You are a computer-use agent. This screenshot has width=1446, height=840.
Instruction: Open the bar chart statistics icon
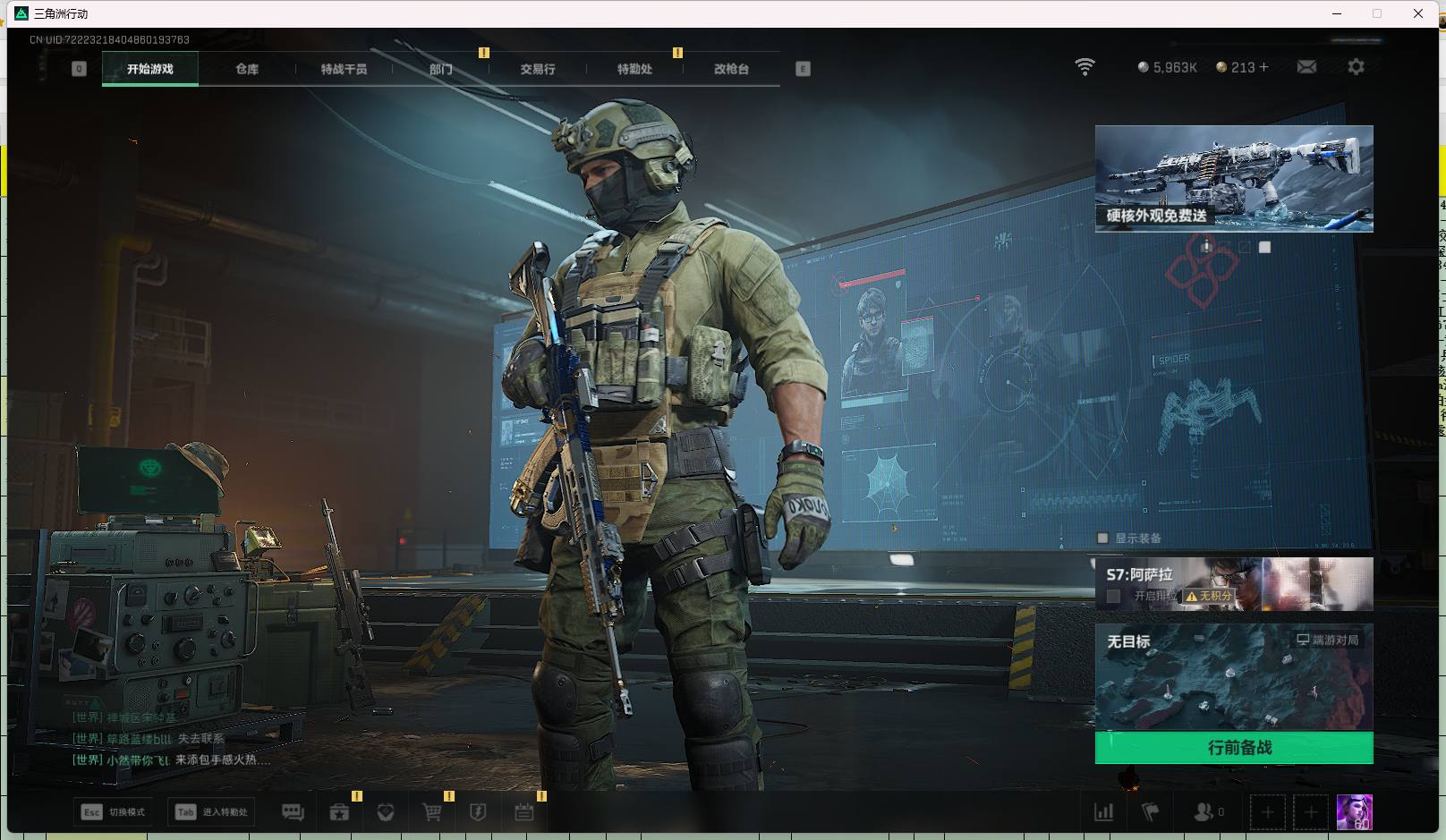tap(1104, 812)
